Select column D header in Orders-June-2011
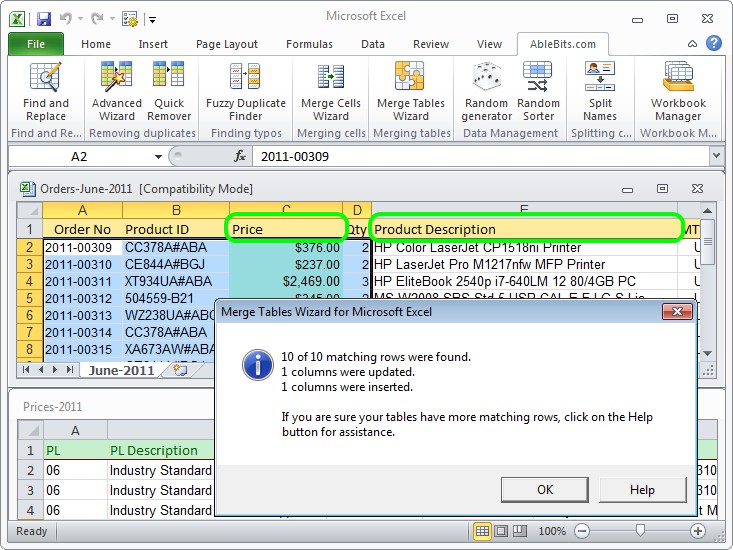Image resolution: width=733 pixels, height=550 pixels. (x=357, y=210)
